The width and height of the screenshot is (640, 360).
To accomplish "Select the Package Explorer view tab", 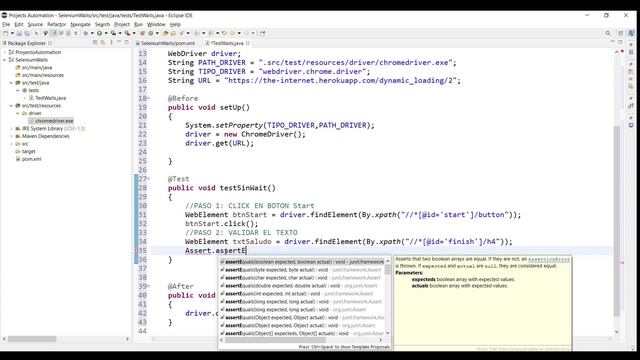I will click(x=27, y=43).
